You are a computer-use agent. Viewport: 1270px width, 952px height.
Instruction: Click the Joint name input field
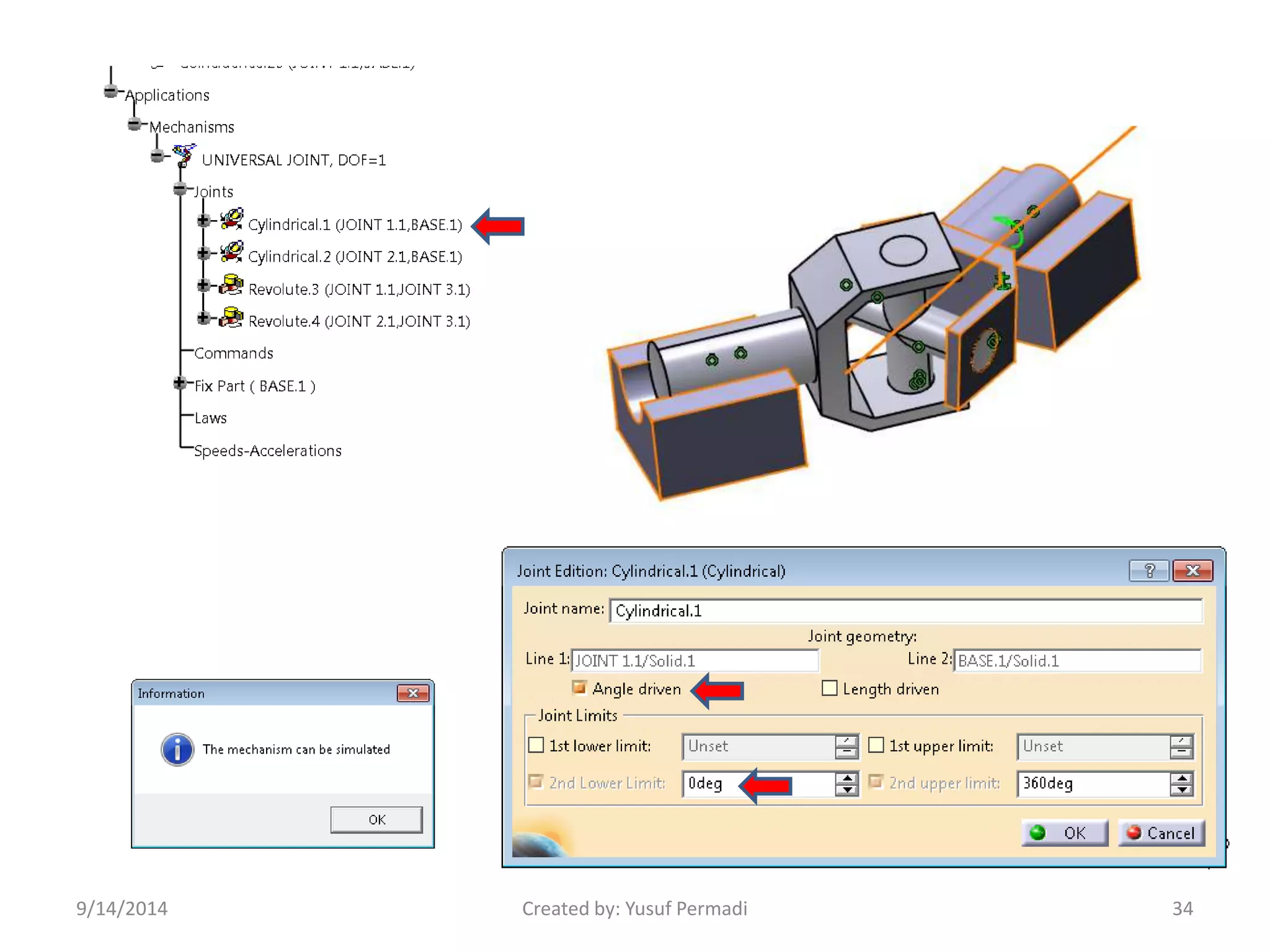(x=905, y=610)
